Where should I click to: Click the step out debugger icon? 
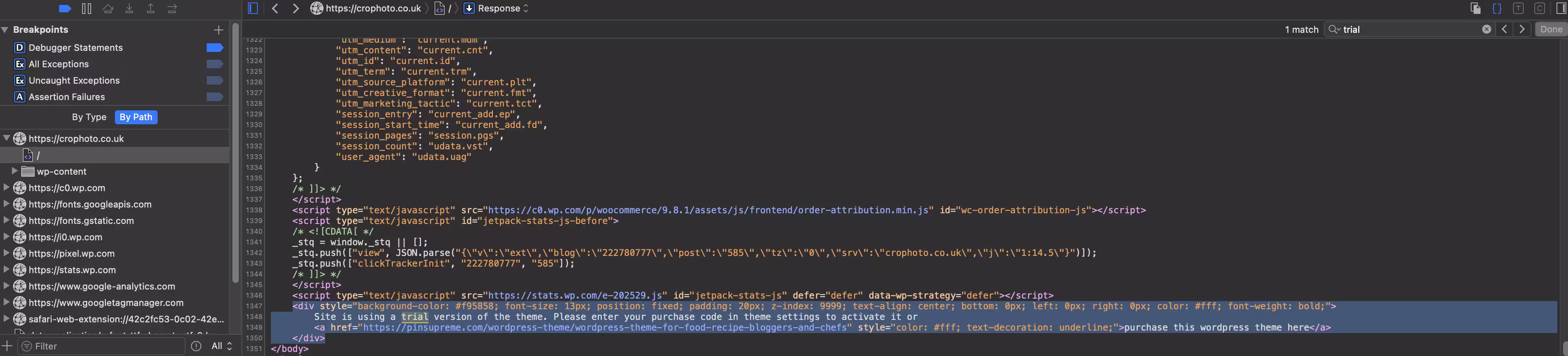pos(150,9)
